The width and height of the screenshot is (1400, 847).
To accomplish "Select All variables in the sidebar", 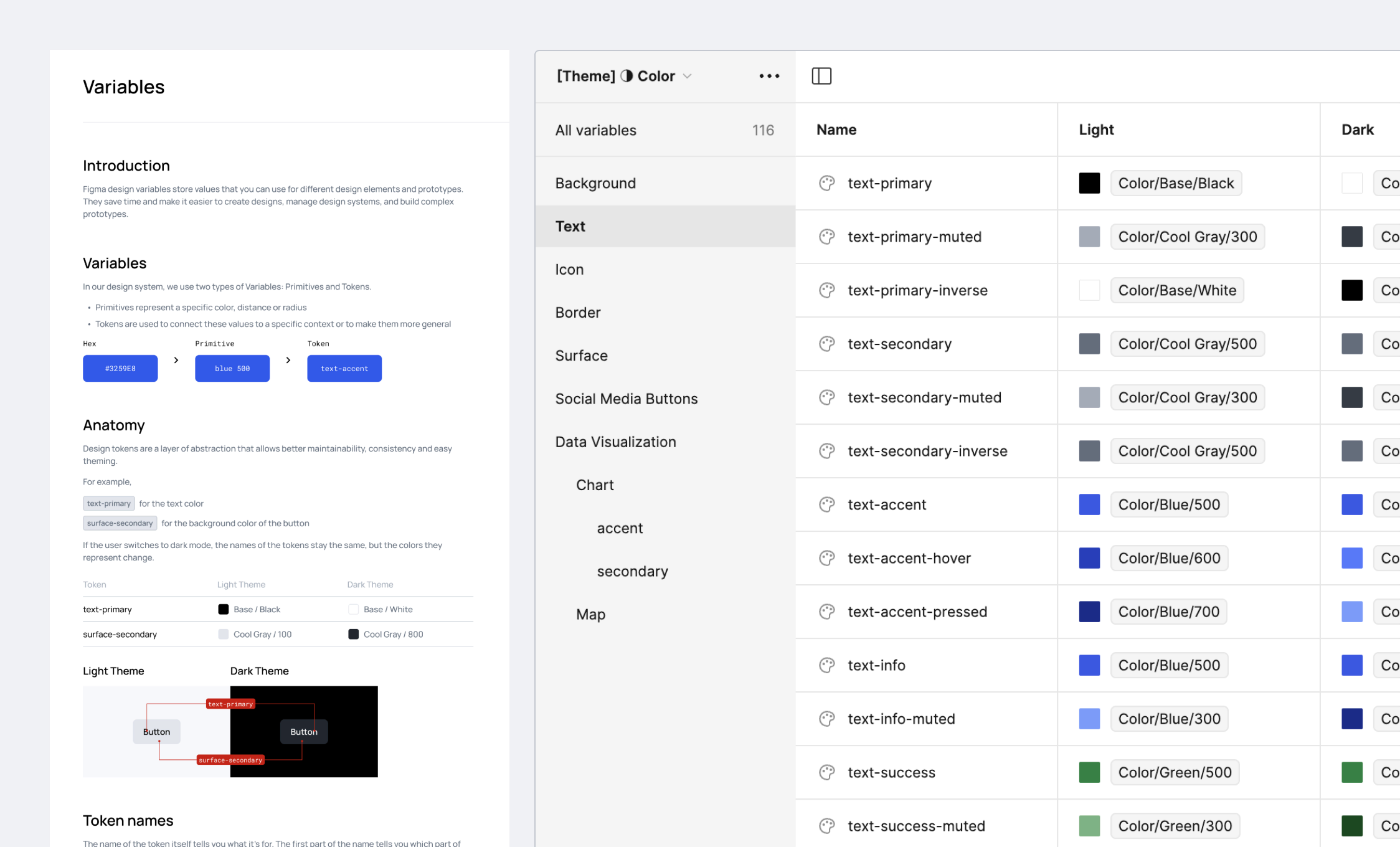I will tap(665, 130).
